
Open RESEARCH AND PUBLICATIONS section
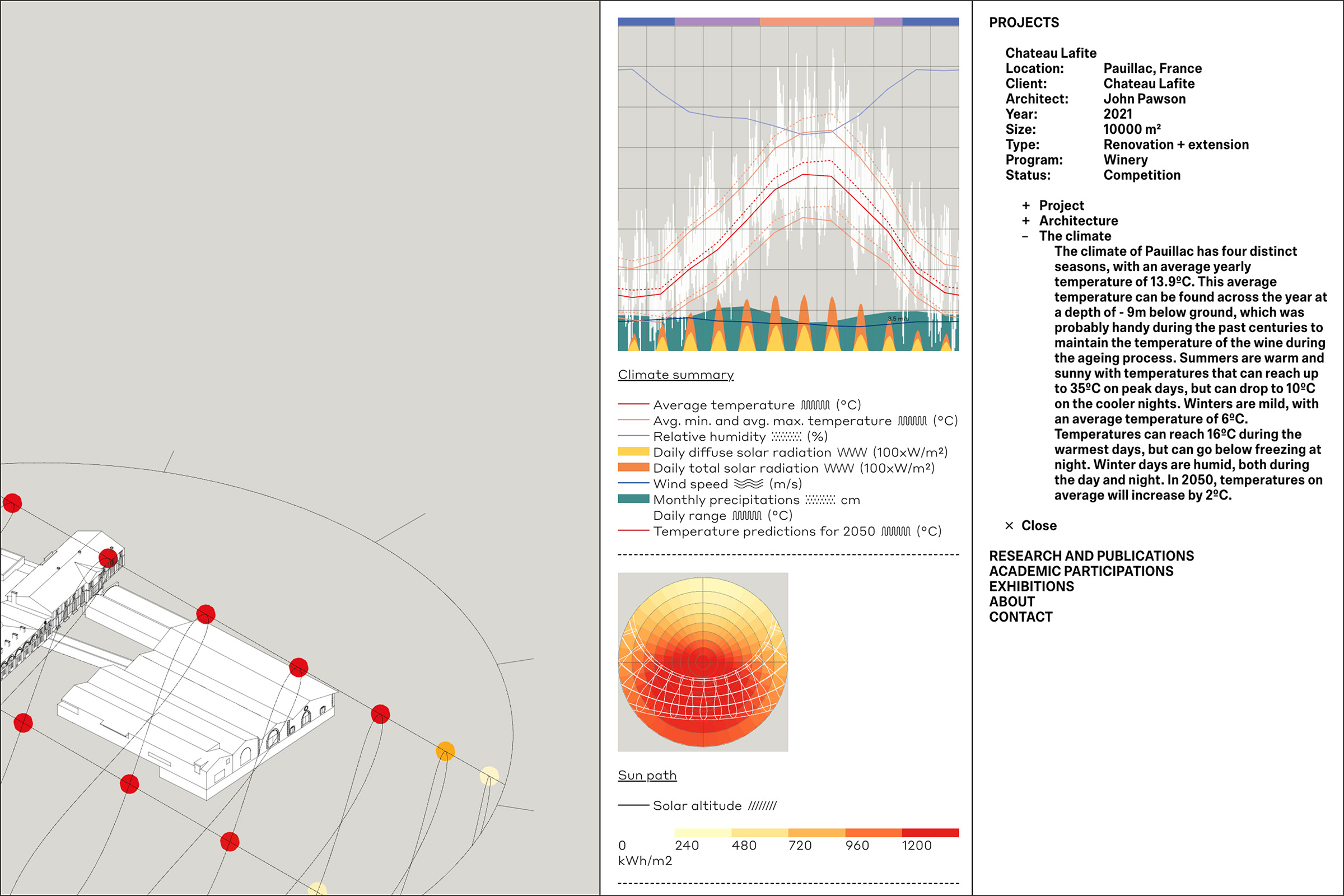pyautogui.click(x=1091, y=556)
